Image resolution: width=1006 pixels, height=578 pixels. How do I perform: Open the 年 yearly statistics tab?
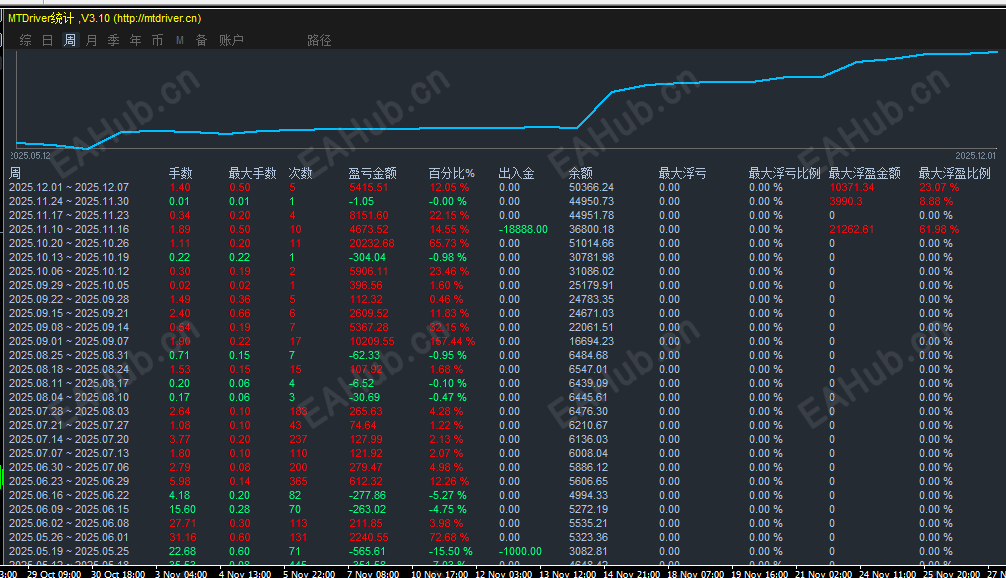tap(135, 40)
